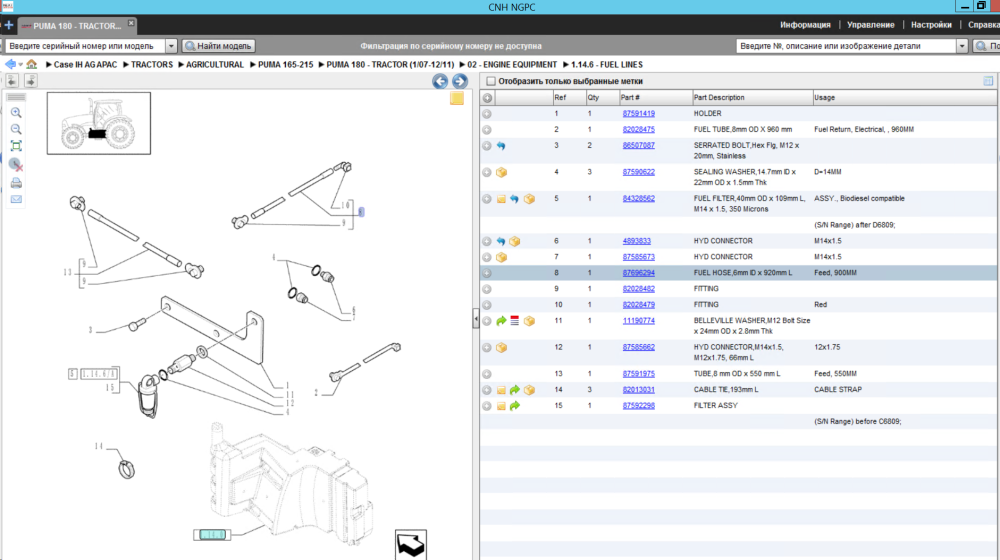
Task: Click the green arrow for CABLE TIE row
Action: tap(515, 390)
